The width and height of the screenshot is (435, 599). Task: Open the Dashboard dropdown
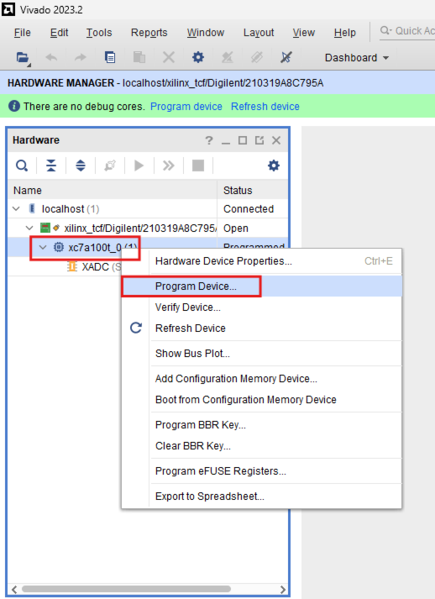click(x=356, y=58)
